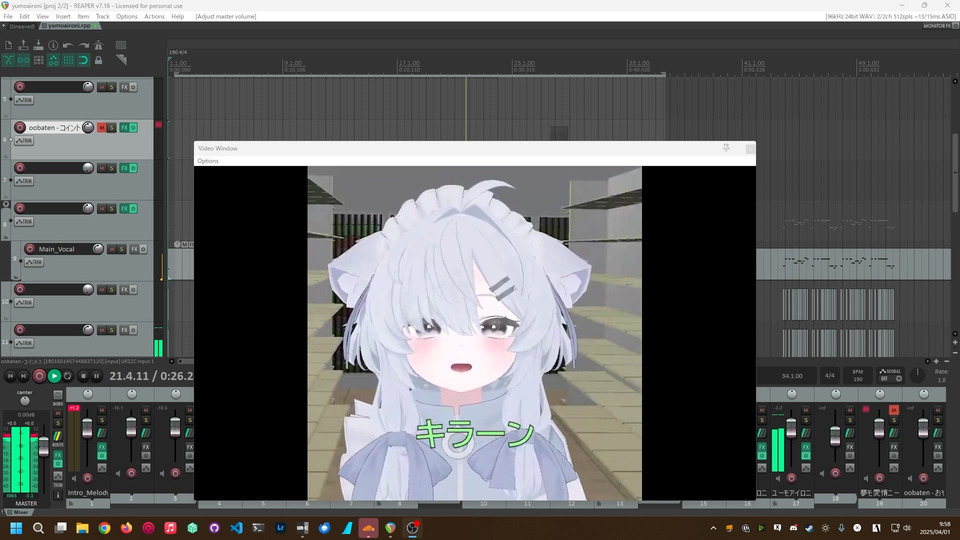Screen dimensions: 960x540
Task: Open the Actions menu
Action: point(154,17)
